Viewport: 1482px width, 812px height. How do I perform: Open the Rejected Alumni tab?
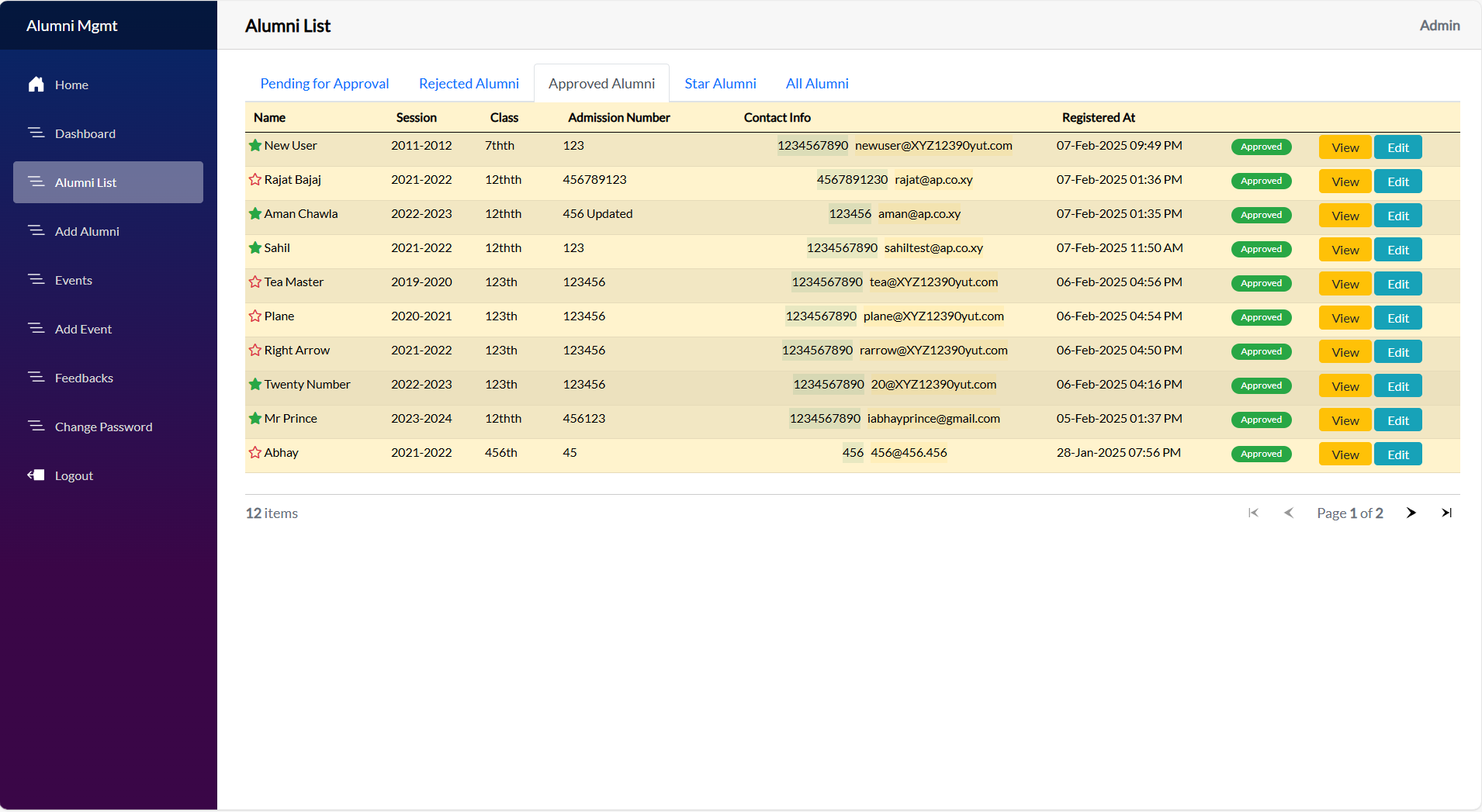click(x=469, y=84)
